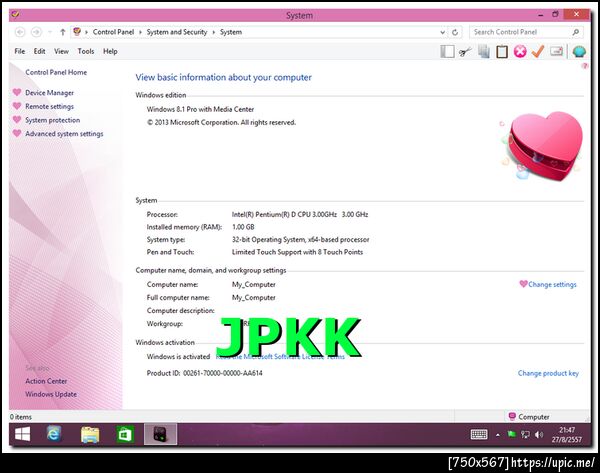Click the volume speaker tray icon

coord(539,434)
